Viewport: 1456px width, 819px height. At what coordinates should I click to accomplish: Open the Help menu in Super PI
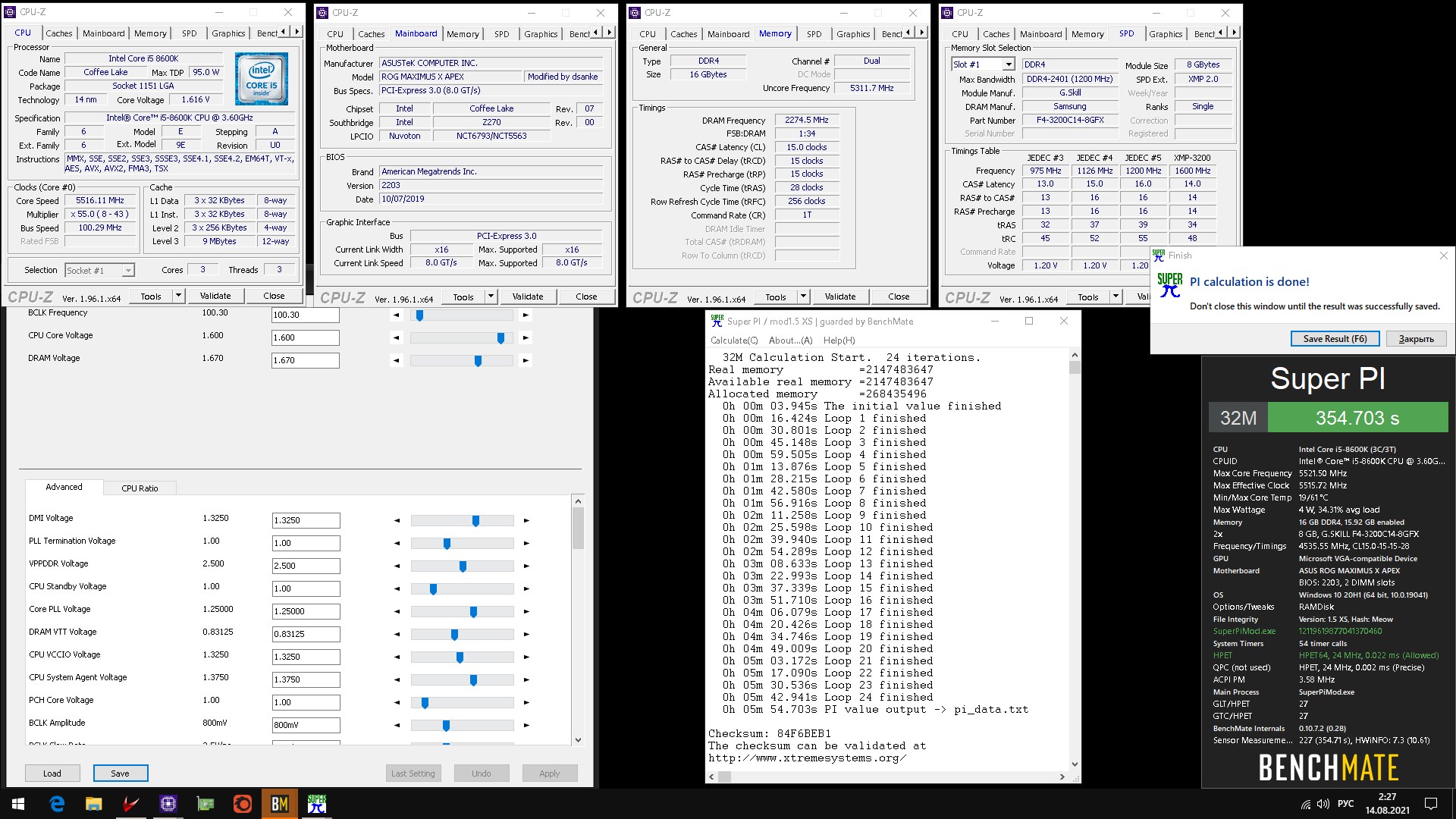pos(839,340)
